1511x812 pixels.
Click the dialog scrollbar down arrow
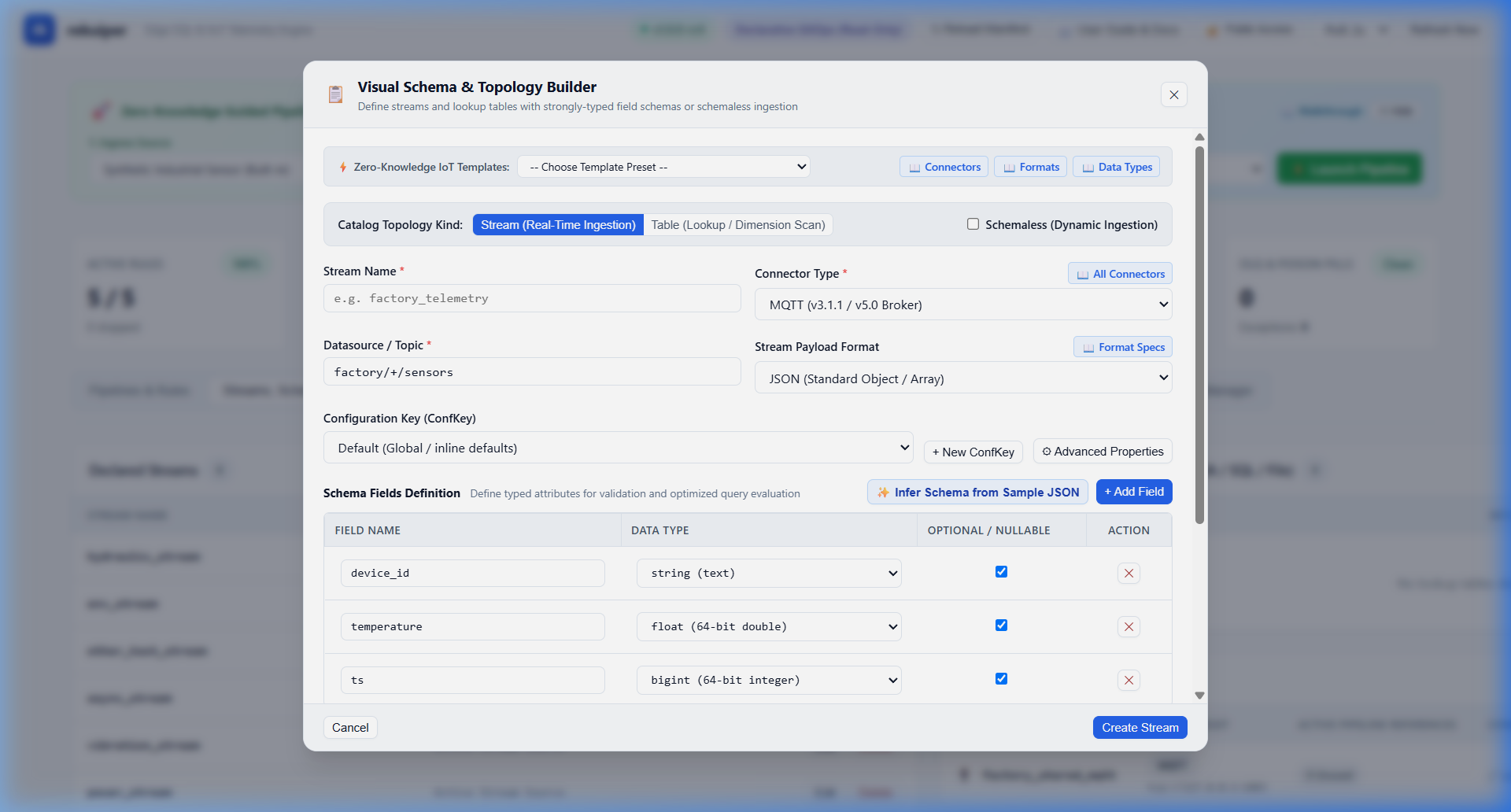[1199, 696]
